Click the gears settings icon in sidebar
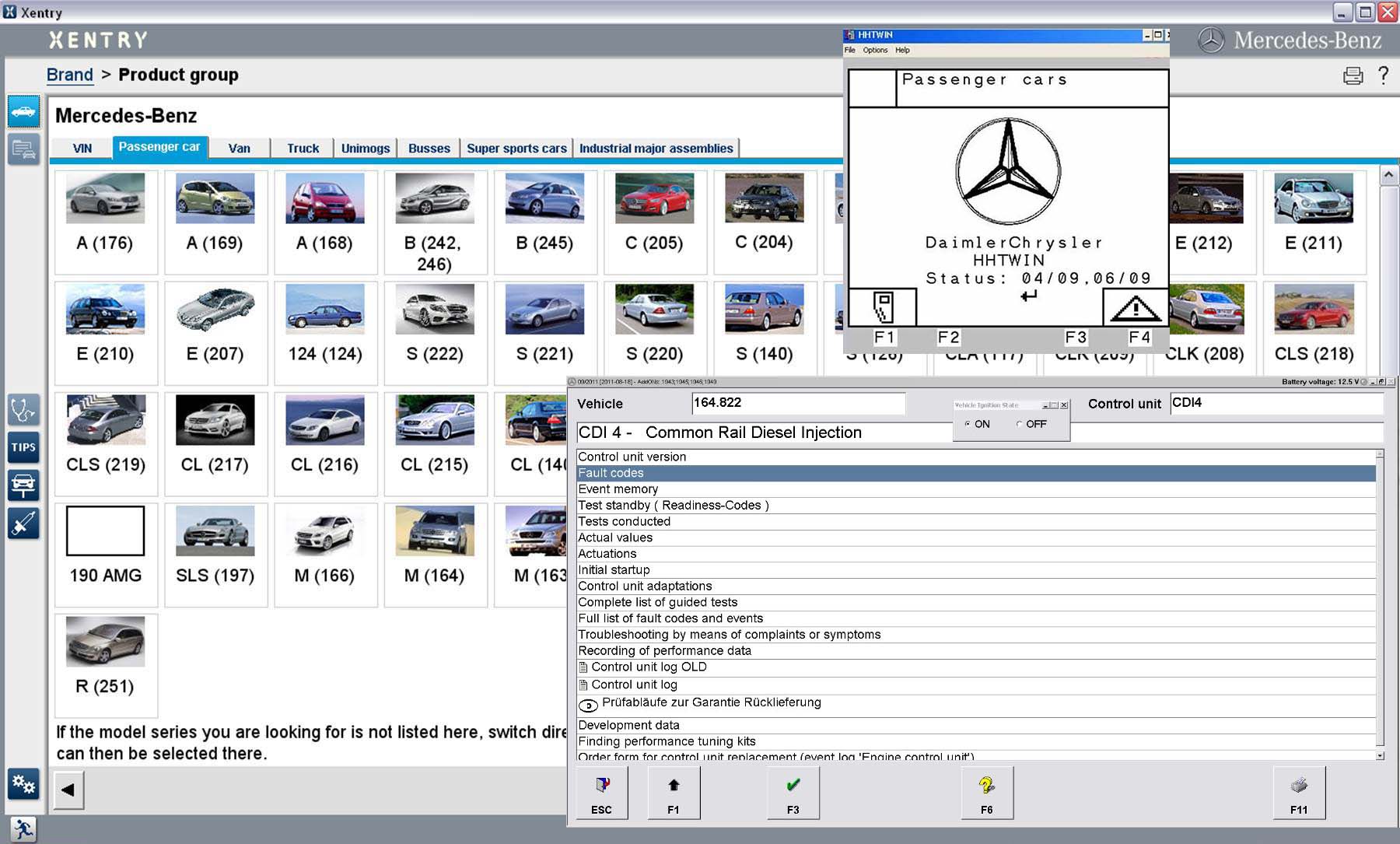Viewport: 1400px width, 844px height. tap(23, 784)
